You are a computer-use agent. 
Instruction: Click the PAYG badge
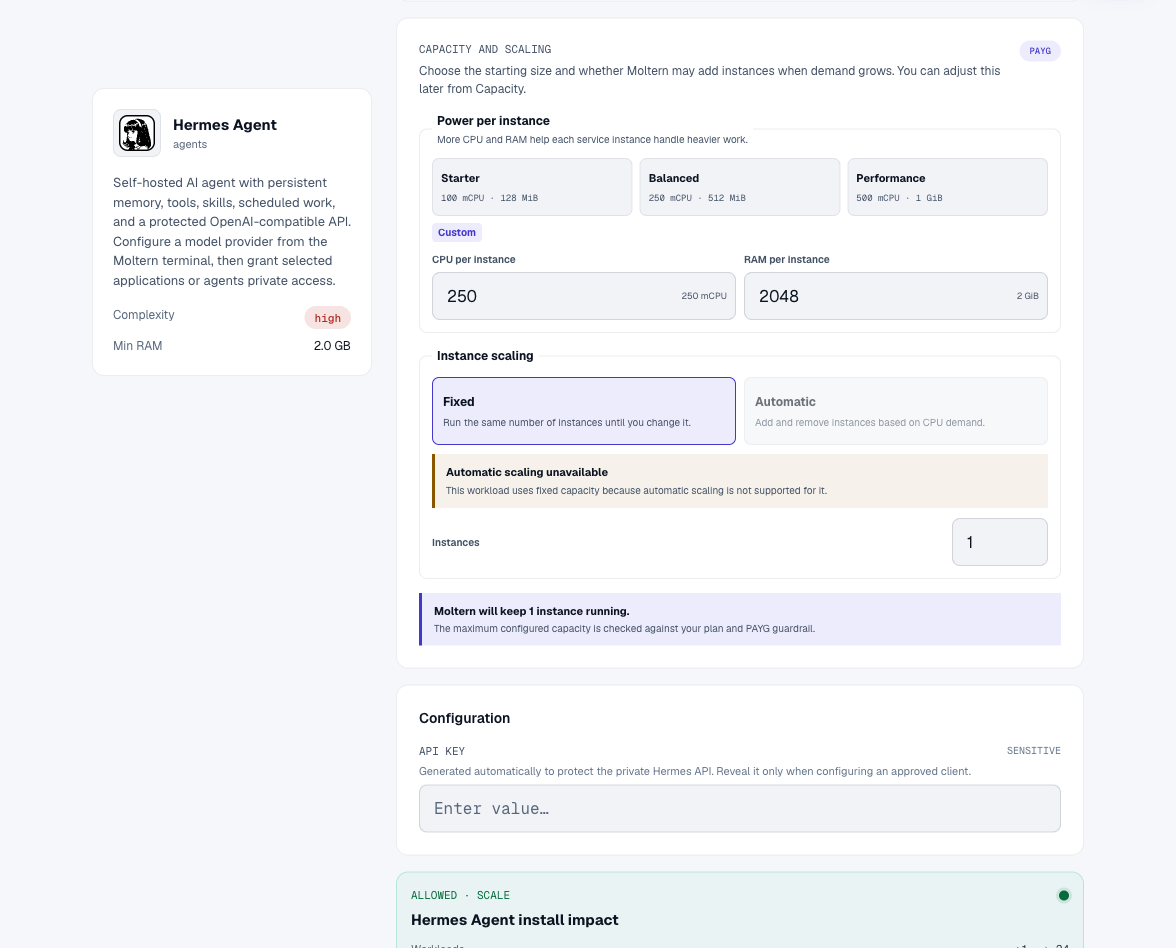(x=1040, y=51)
